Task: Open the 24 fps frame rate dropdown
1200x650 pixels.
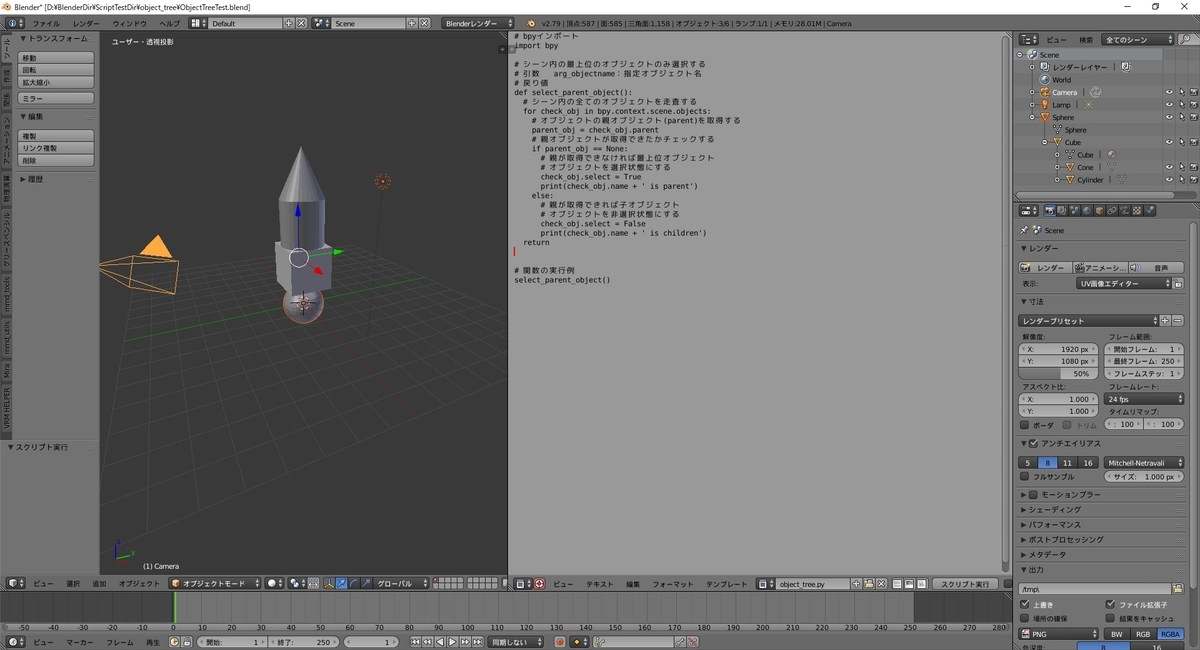Action: tap(1143, 399)
